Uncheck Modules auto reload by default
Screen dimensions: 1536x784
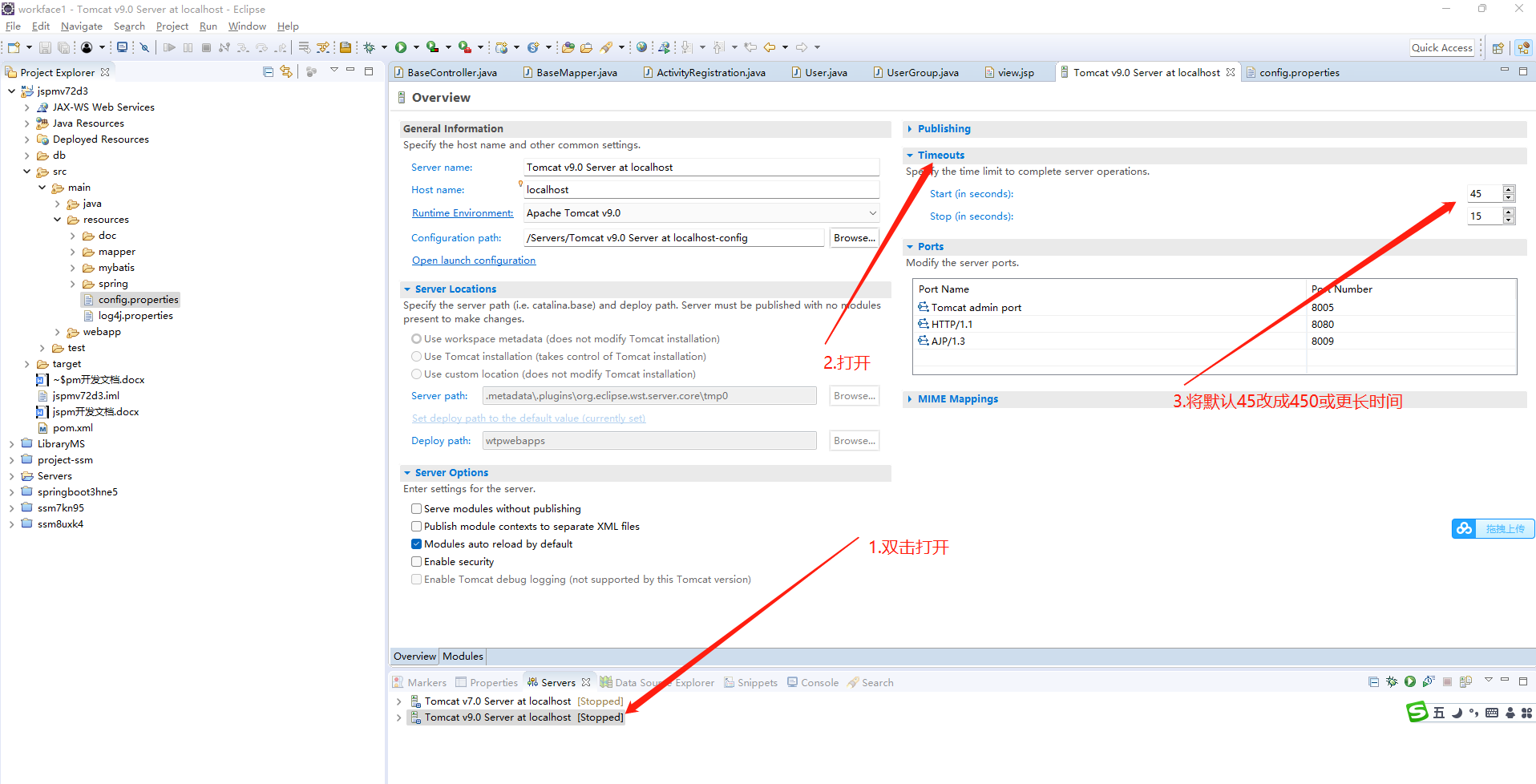click(416, 544)
